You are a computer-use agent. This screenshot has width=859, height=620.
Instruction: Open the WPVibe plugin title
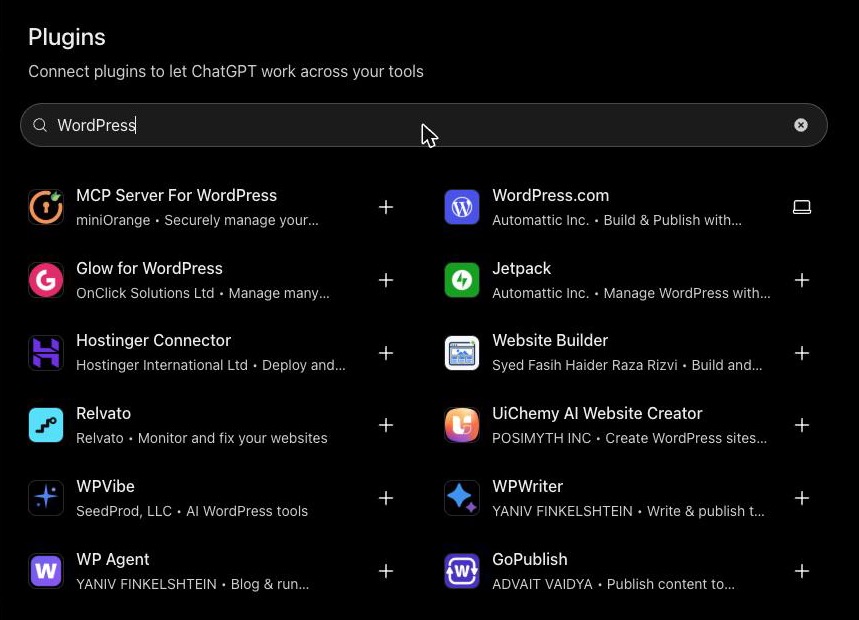[105, 486]
